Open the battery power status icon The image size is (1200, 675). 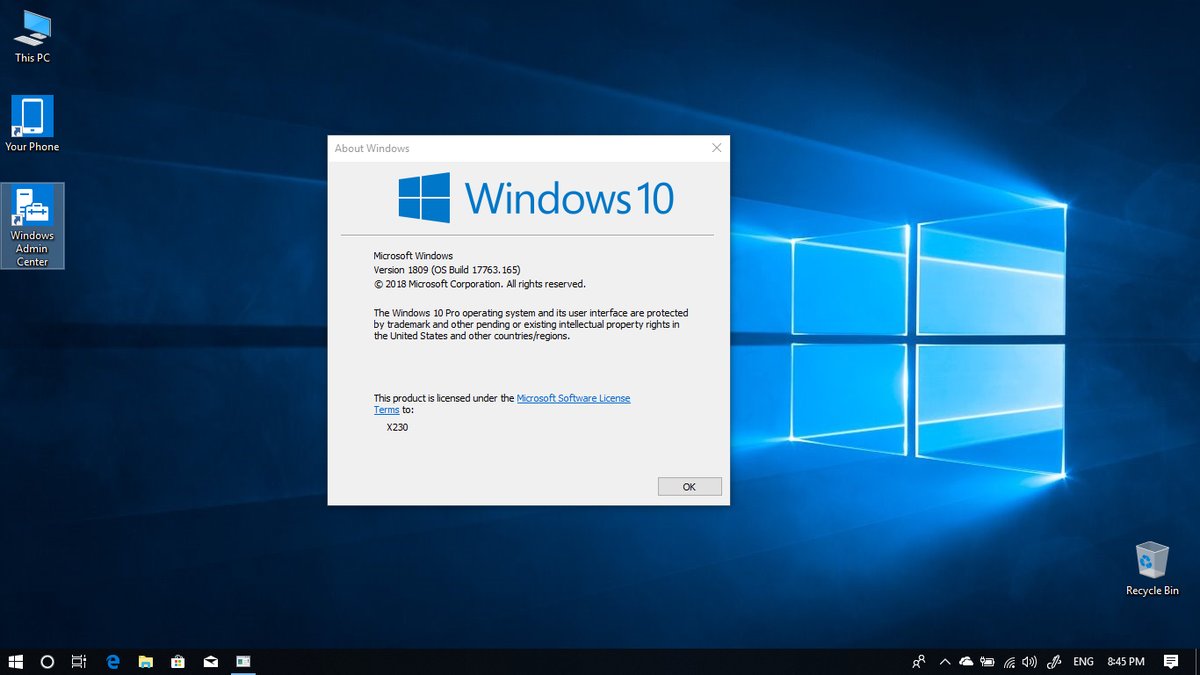tap(988, 662)
